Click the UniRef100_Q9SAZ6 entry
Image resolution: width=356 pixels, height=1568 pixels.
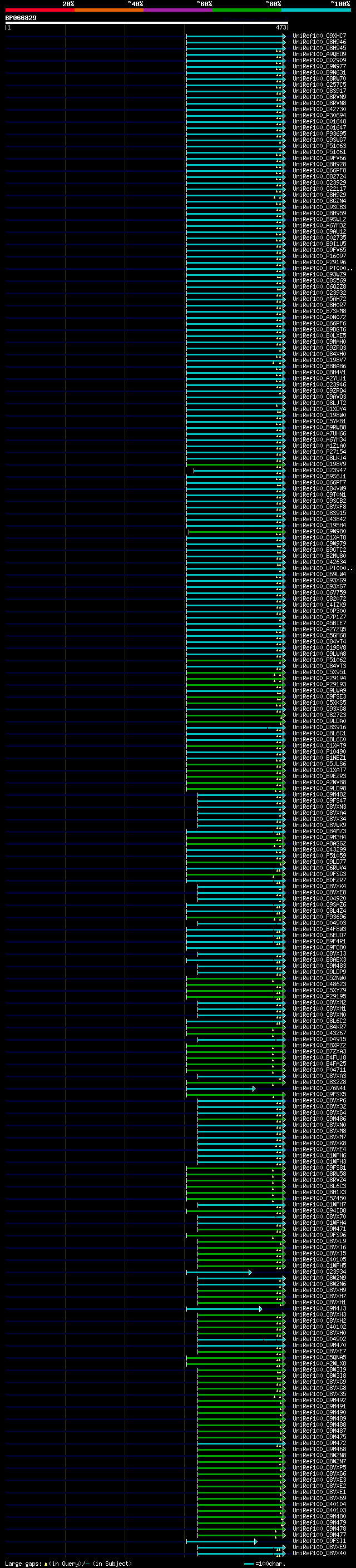point(319,904)
